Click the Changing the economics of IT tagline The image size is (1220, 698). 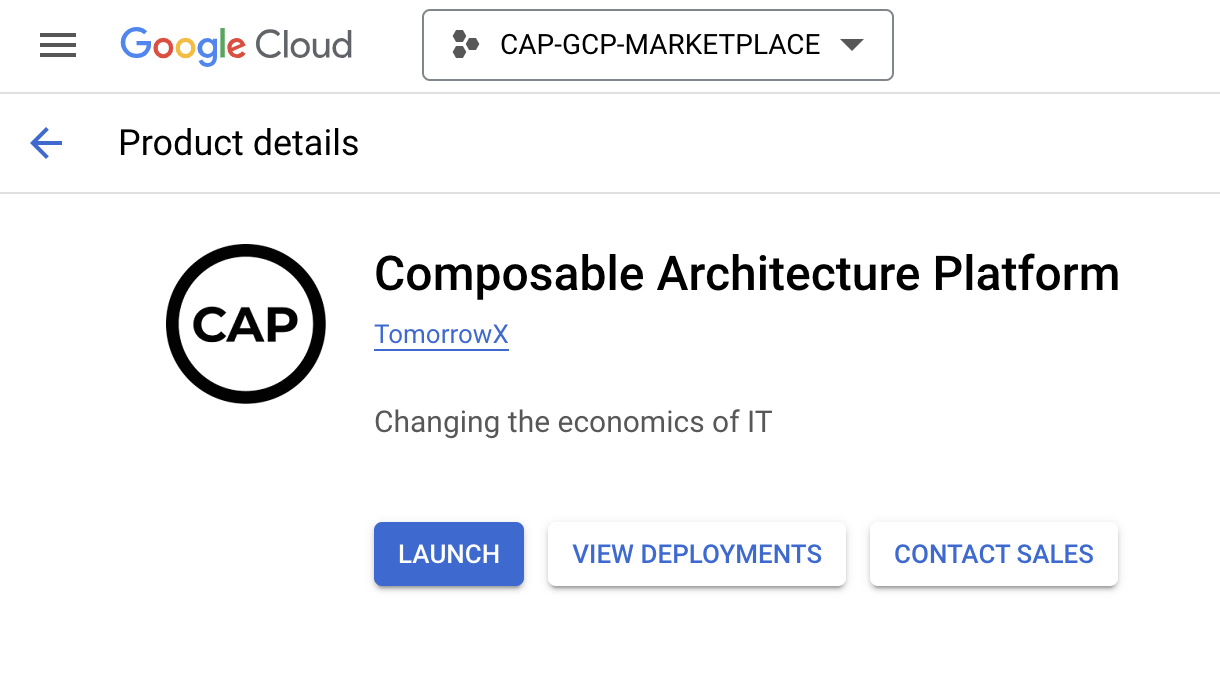click(x=573, y=422)
